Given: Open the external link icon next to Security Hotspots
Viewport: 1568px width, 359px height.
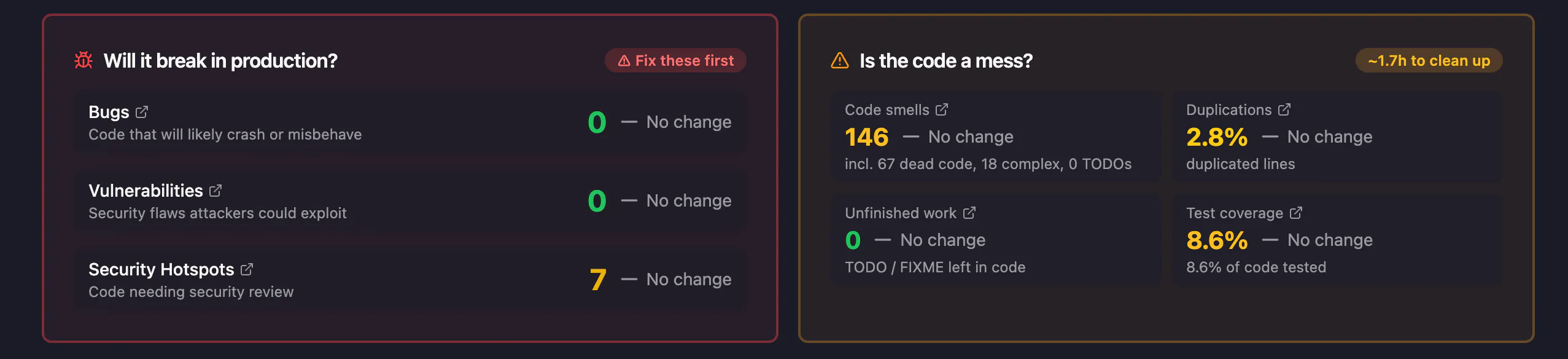Looking at the screenshot, I should [247, 269].
